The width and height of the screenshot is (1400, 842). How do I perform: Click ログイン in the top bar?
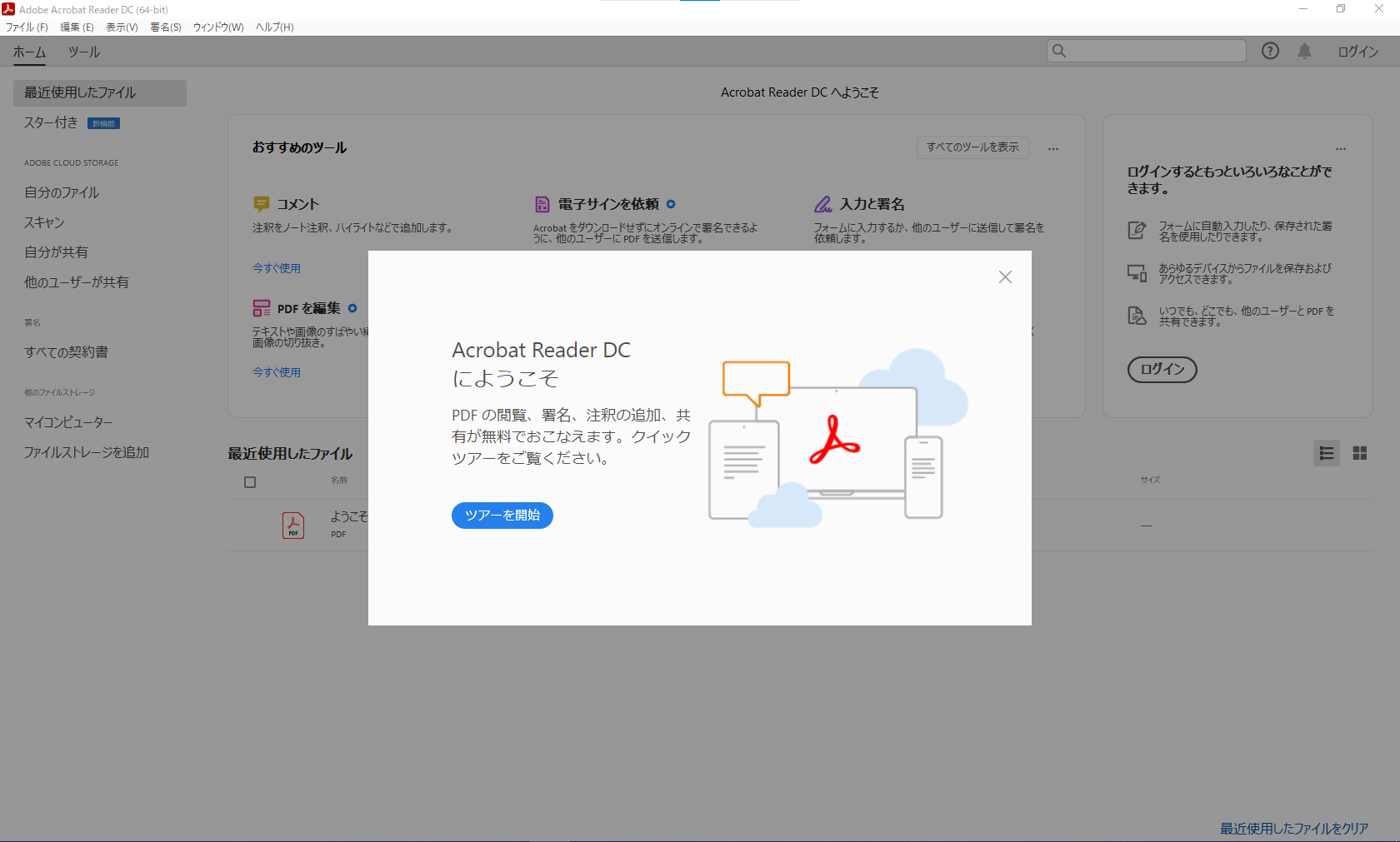coord(1358,52)
